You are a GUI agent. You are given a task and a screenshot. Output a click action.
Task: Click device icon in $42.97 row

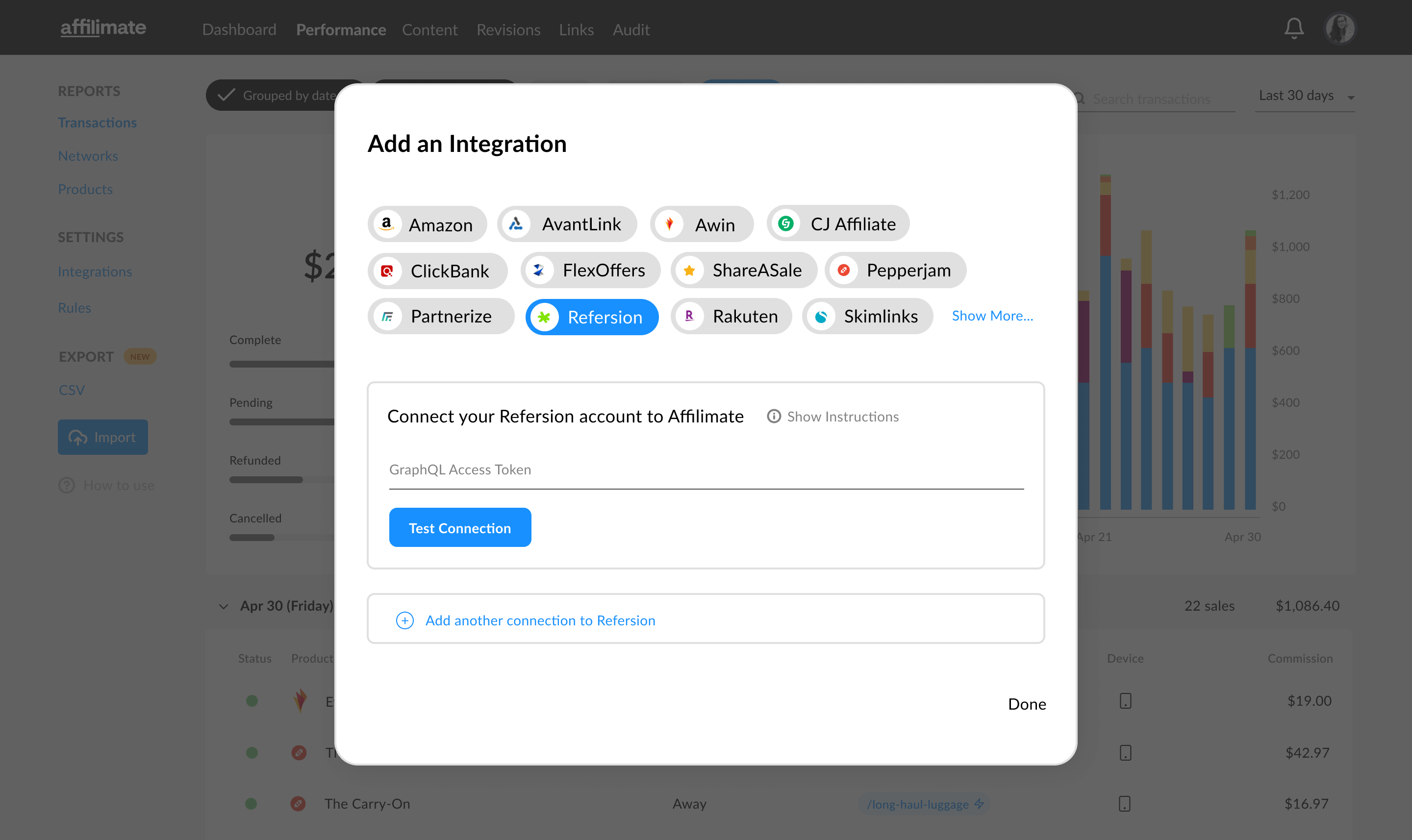[1126, 752]
